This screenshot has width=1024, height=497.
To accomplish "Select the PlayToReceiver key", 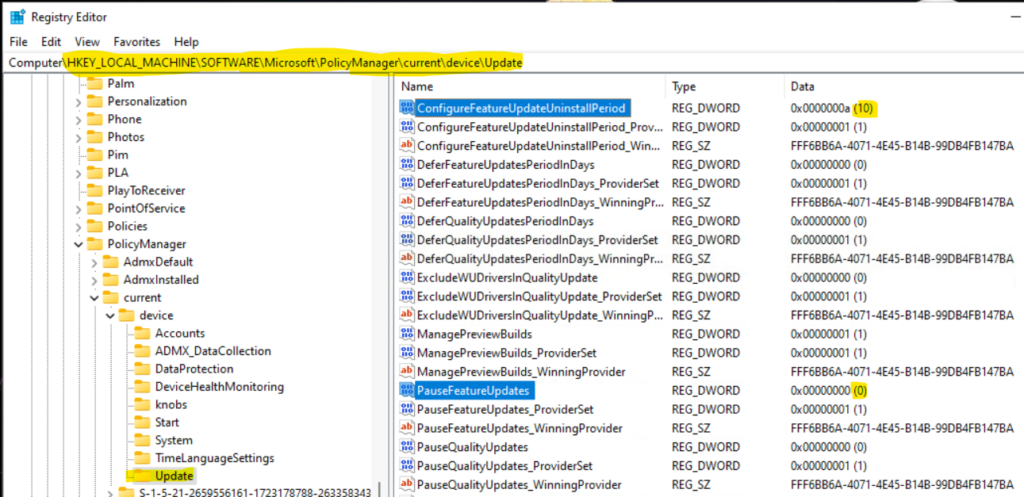I will pyautogui.click(x=146, y=191).
